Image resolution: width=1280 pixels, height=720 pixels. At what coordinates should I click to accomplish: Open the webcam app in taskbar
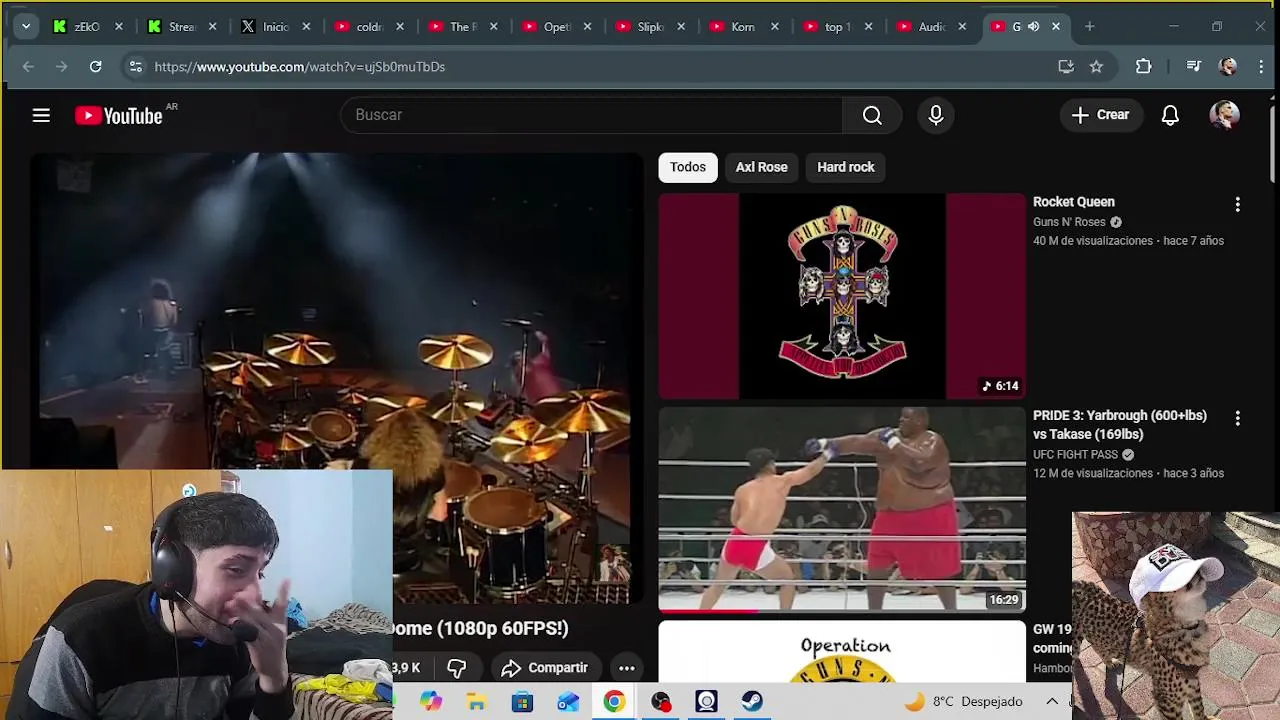(x=706, y=702)
